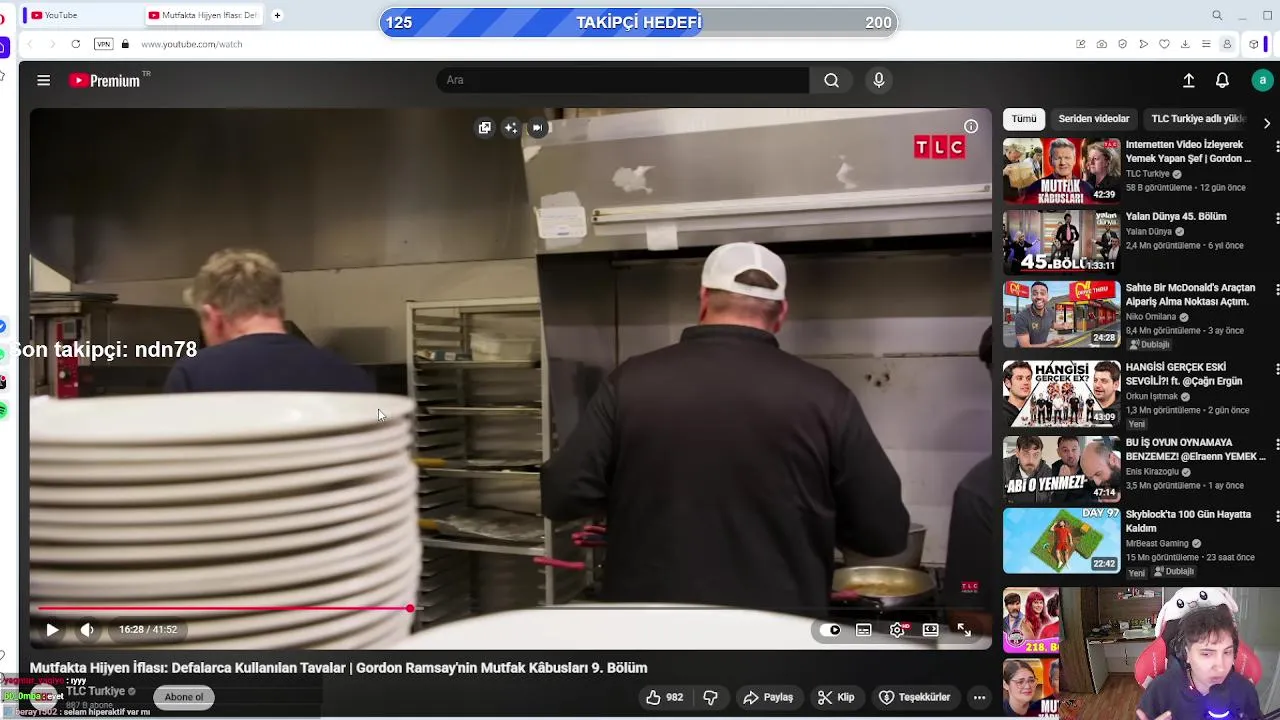Screen dimensions: 1280x720
Task: Reload the page
Action: tap(75, 44)
